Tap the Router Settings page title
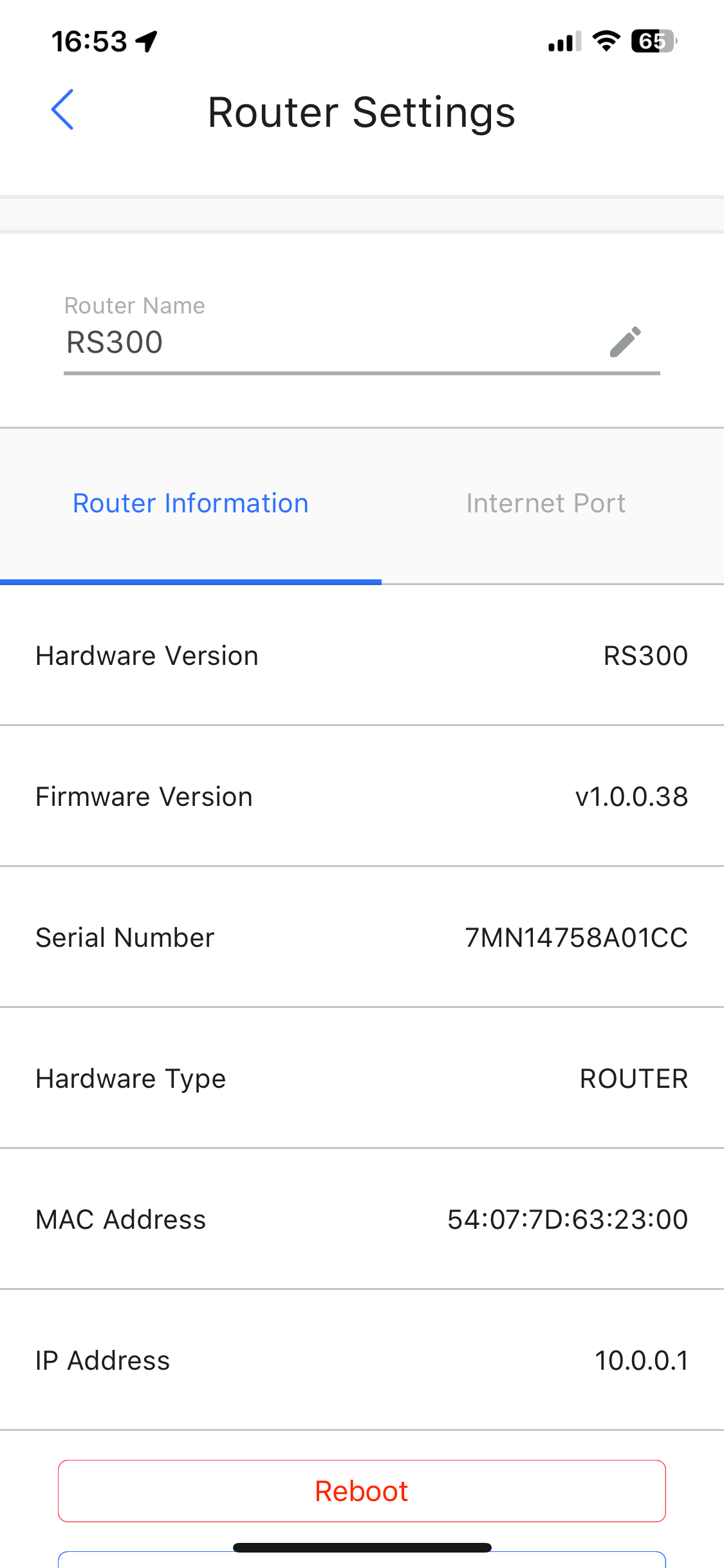 pyautogui.click(x=362, y=113)
